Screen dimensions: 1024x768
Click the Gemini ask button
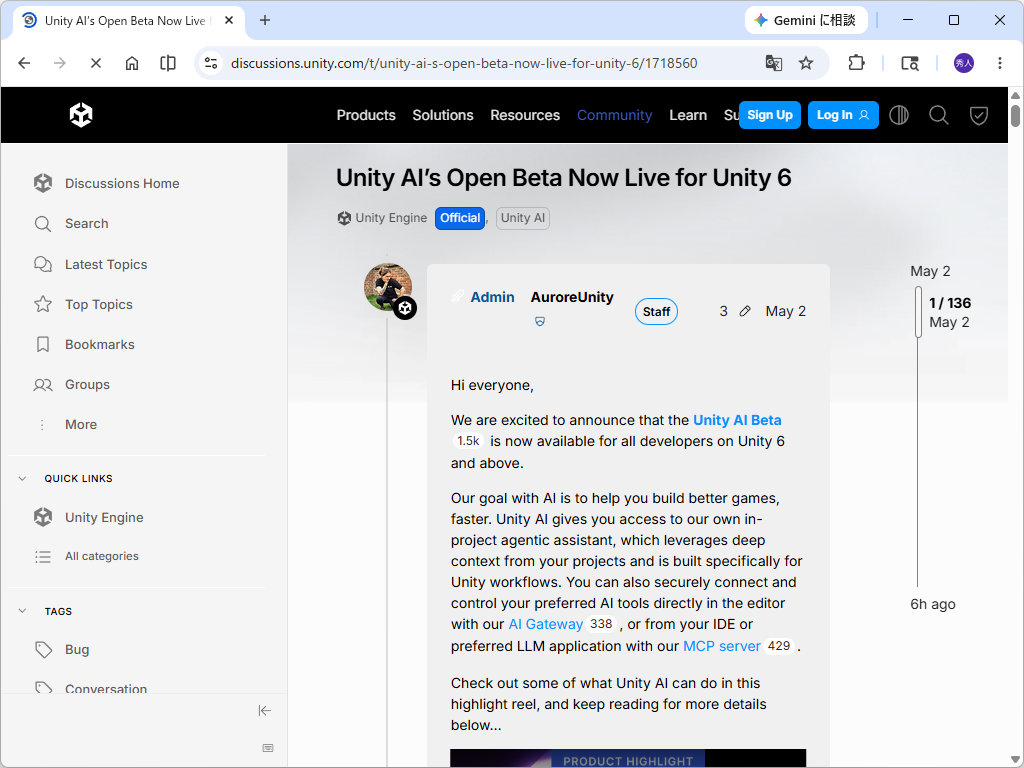click(805, 20)
